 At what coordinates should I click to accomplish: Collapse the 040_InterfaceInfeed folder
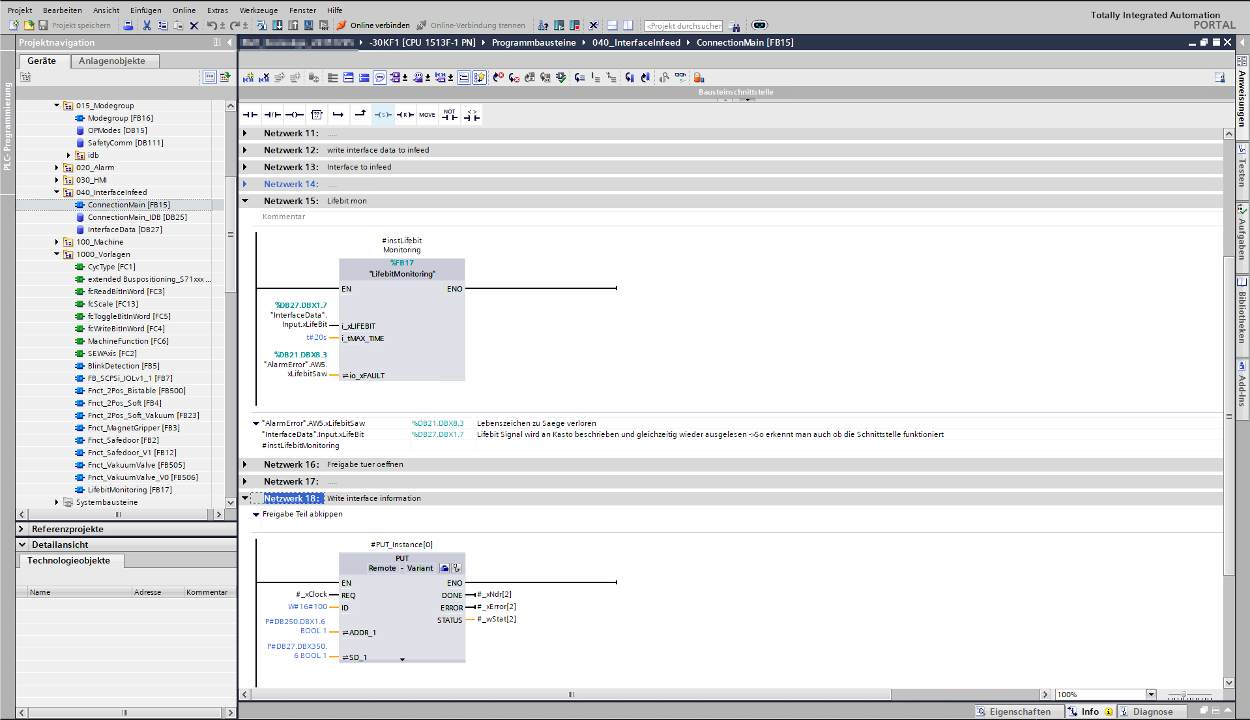pyautogui.click(x=57, y=192)
